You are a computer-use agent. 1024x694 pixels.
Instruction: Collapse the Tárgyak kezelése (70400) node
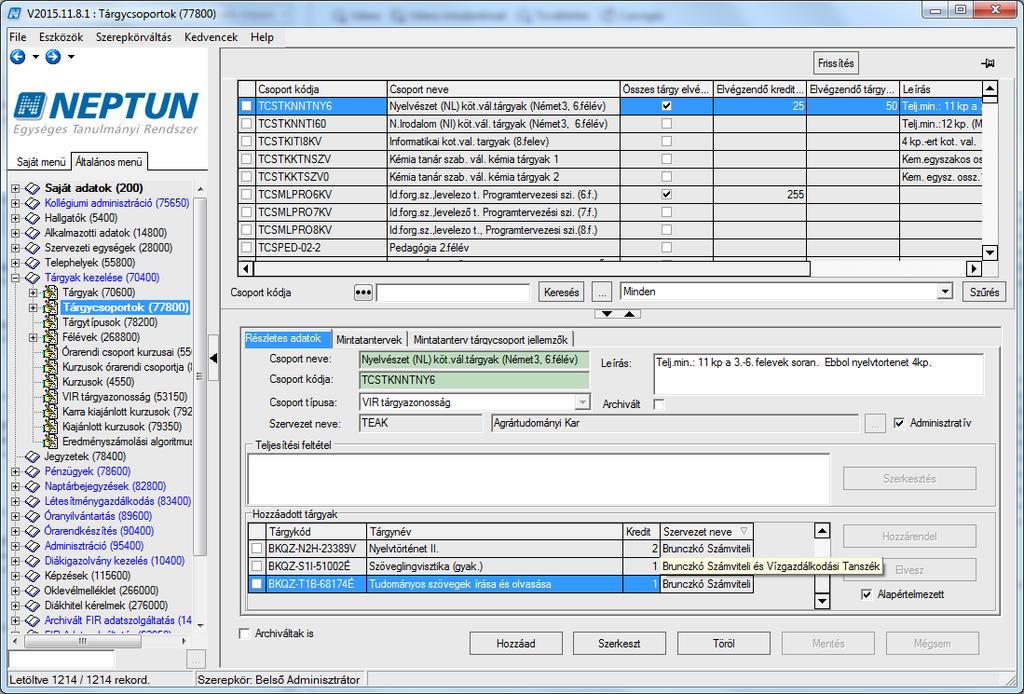pos(15,278)
